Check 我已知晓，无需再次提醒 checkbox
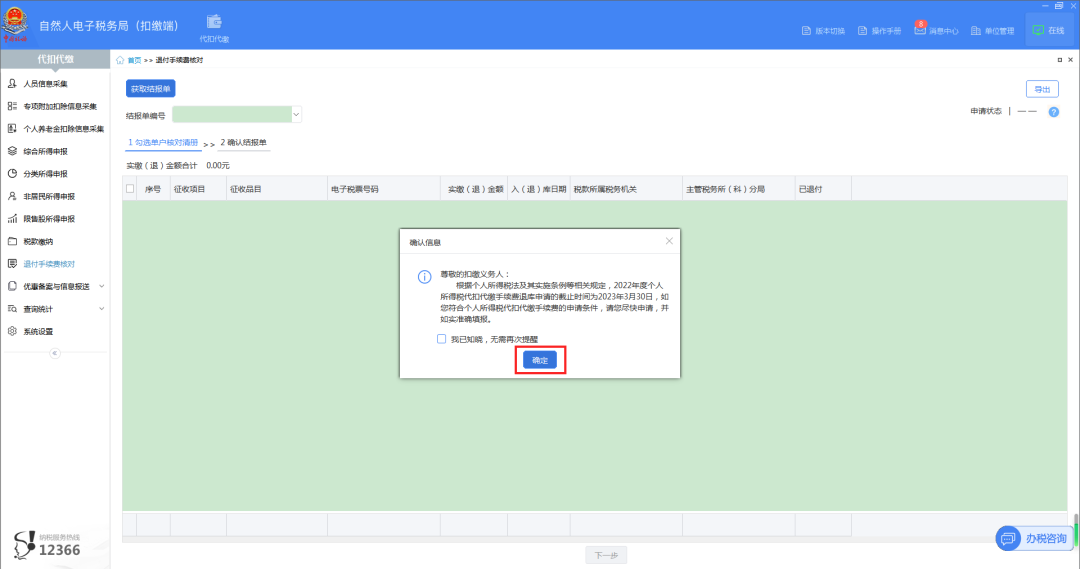The width and height of the screenshot is (1080, 569). pyautogui.click(x=441, y=339)
